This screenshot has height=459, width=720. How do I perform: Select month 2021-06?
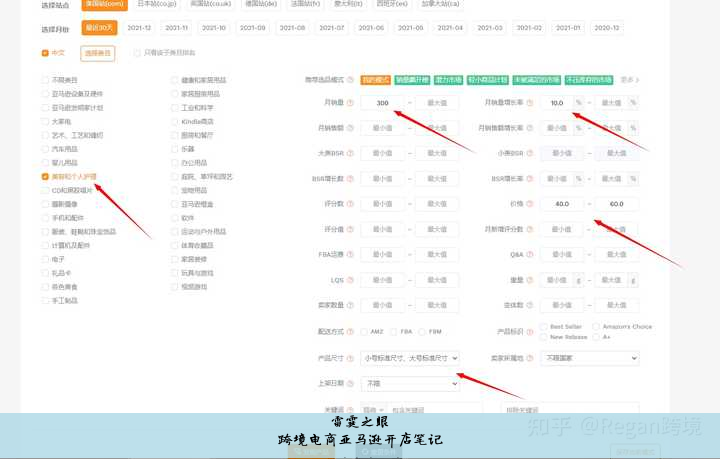(x=371, y=28)
